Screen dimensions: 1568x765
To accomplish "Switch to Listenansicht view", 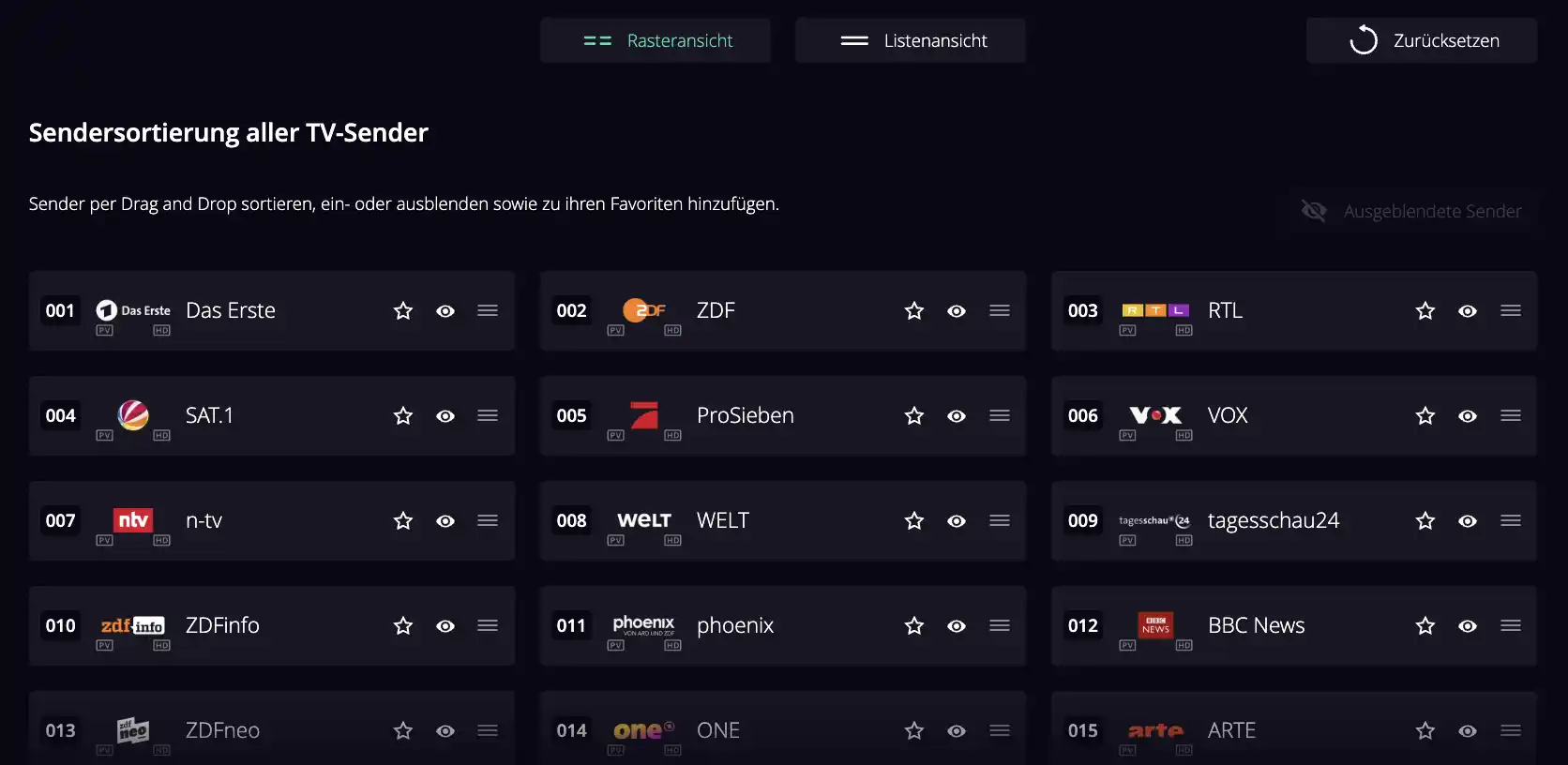I will [x=911, y=40].
